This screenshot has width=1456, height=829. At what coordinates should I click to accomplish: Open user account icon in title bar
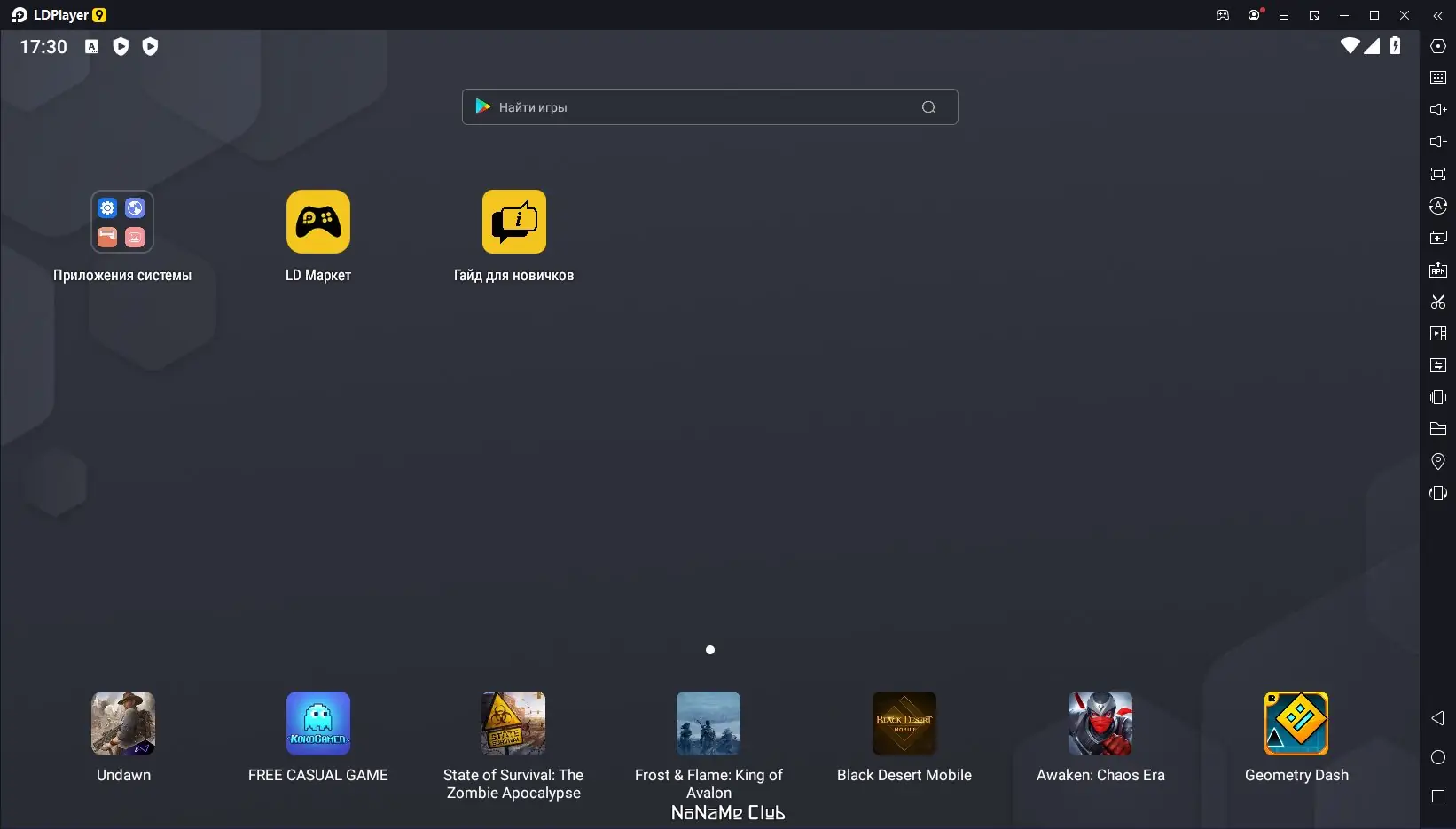tap(1254, 15)
